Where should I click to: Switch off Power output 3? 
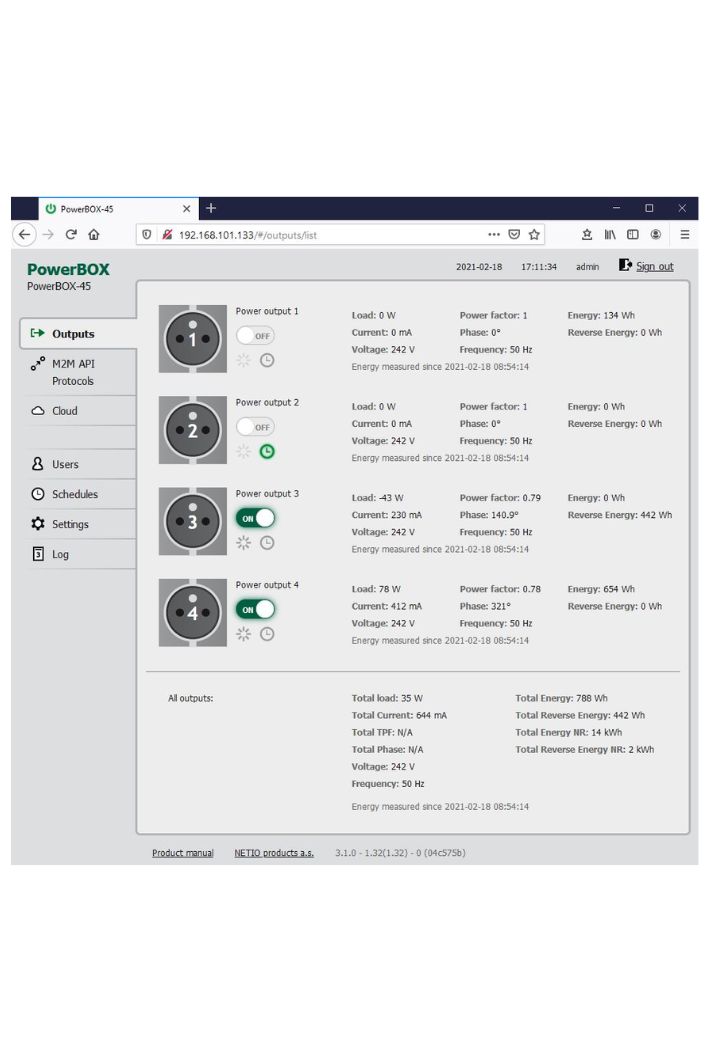255,518
